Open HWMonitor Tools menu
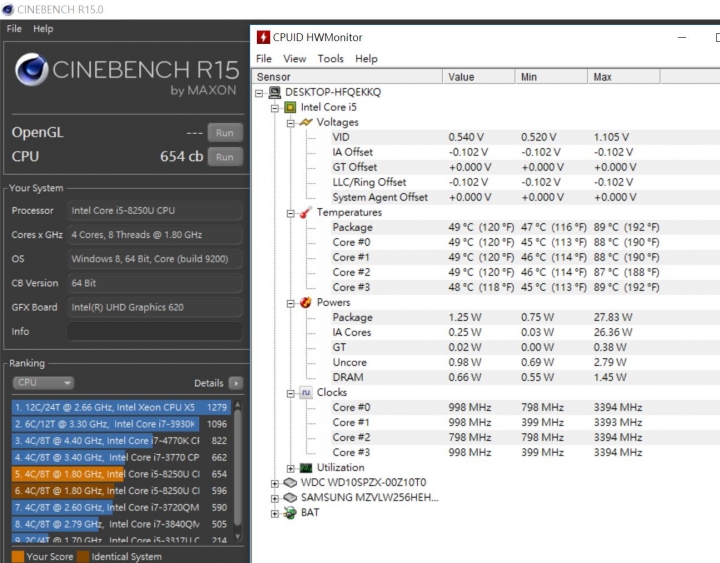Screen dimensions: 720x563 [331, 59]
